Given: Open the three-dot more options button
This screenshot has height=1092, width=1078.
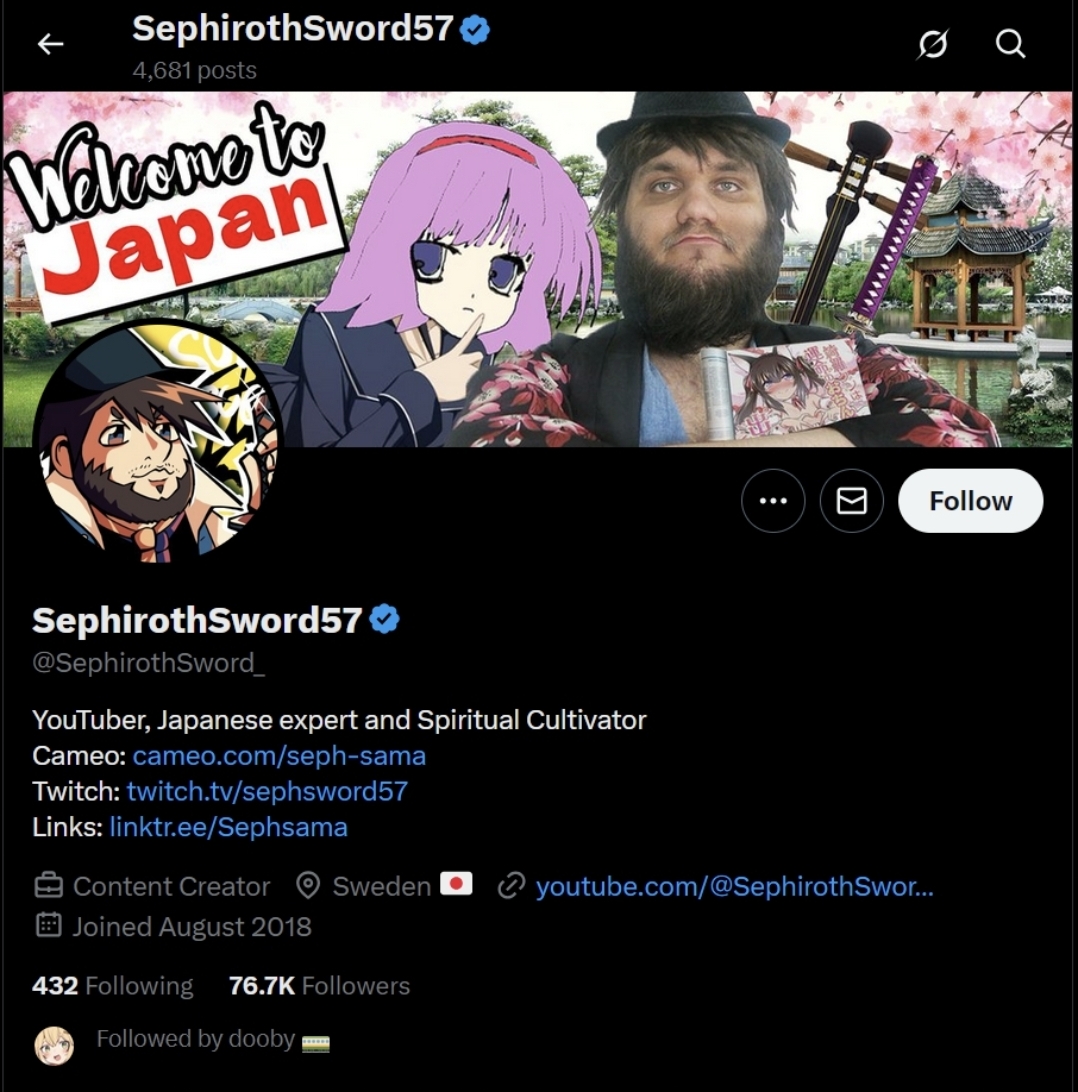Looking at the screenshot, I should coord(773,501).
